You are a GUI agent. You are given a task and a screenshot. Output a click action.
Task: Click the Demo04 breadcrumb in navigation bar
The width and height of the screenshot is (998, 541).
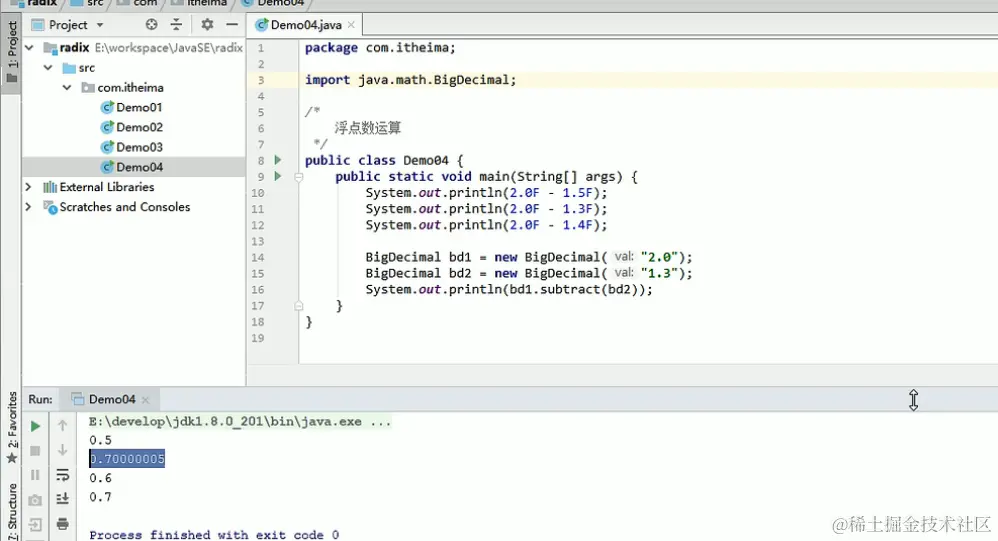coord(274,3)
